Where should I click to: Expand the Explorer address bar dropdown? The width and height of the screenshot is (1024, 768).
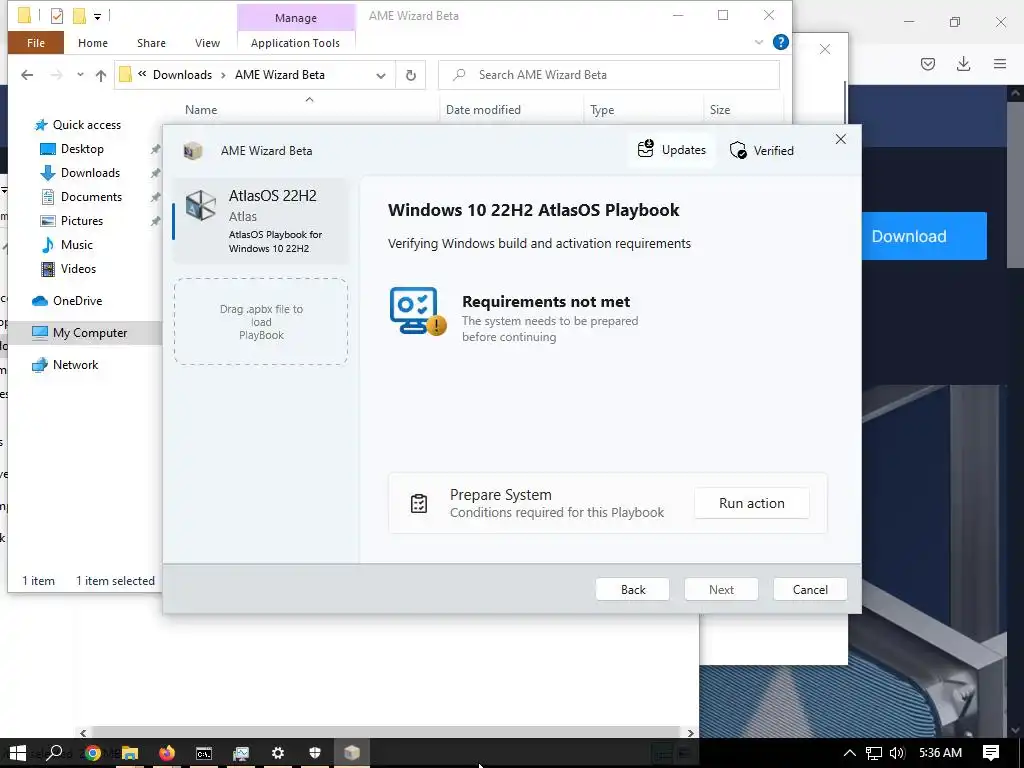tap(381, 76)
